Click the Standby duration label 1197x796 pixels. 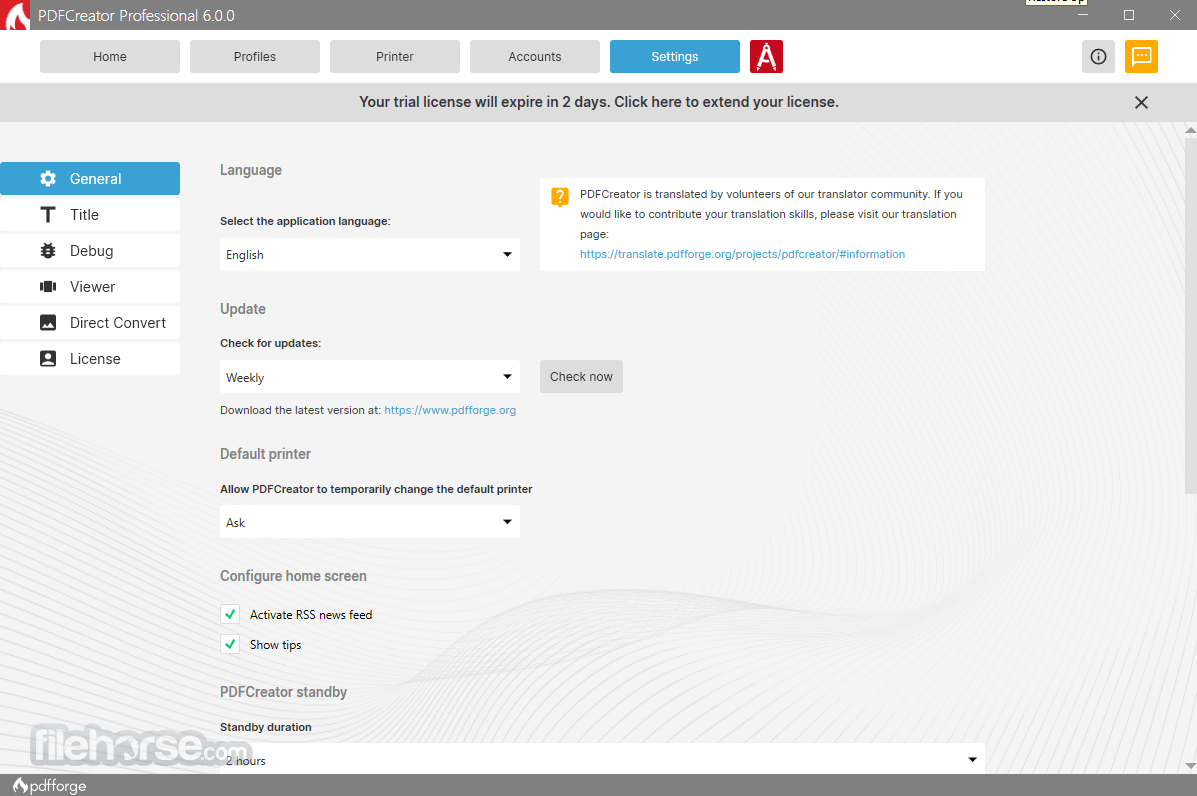pos(266,727)
